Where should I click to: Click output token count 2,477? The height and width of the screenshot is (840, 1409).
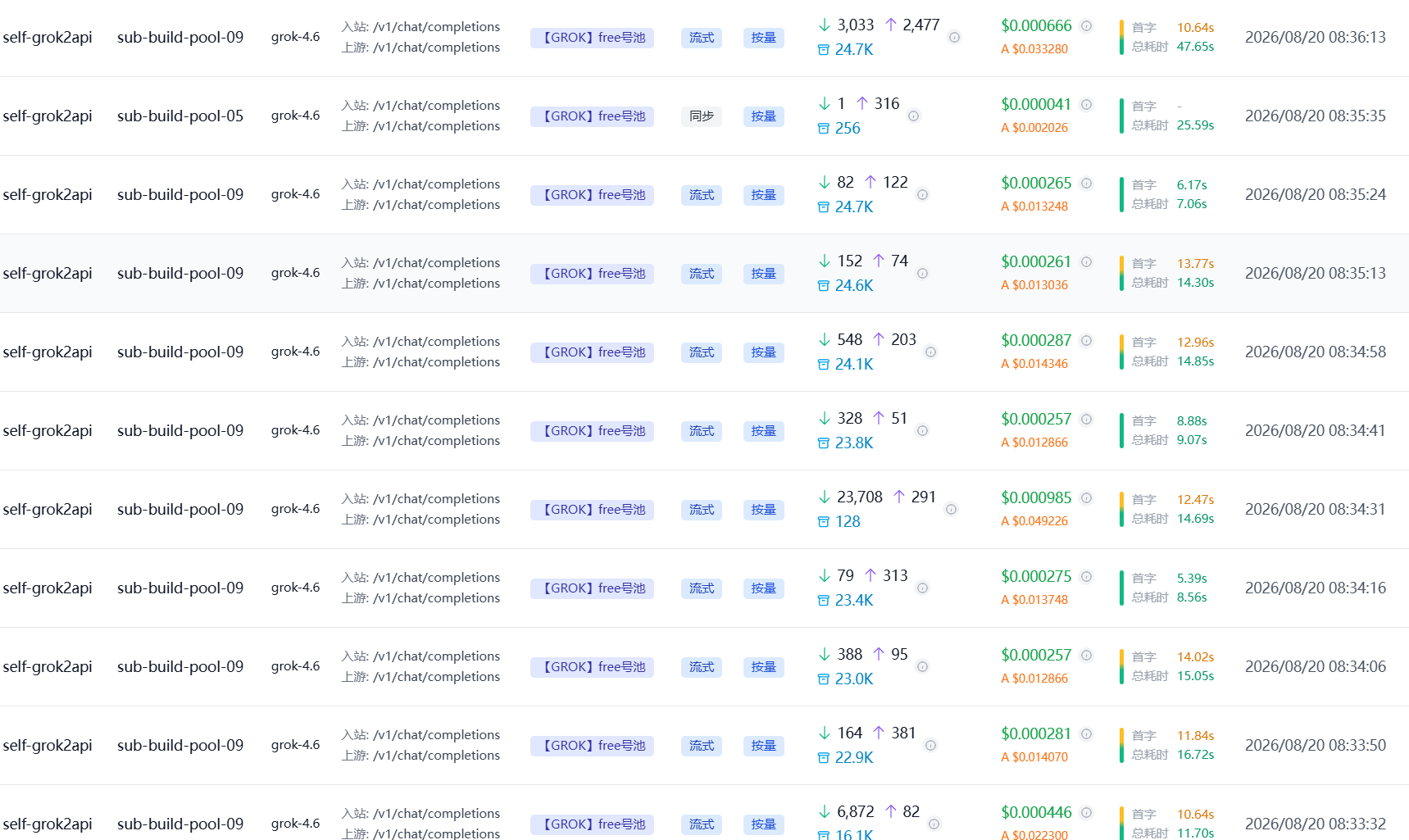tap(921, 25)
